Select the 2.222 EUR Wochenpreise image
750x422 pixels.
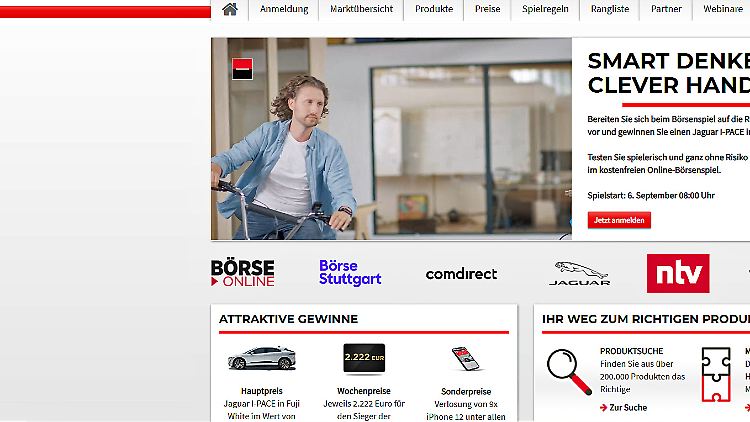[364, 357]
